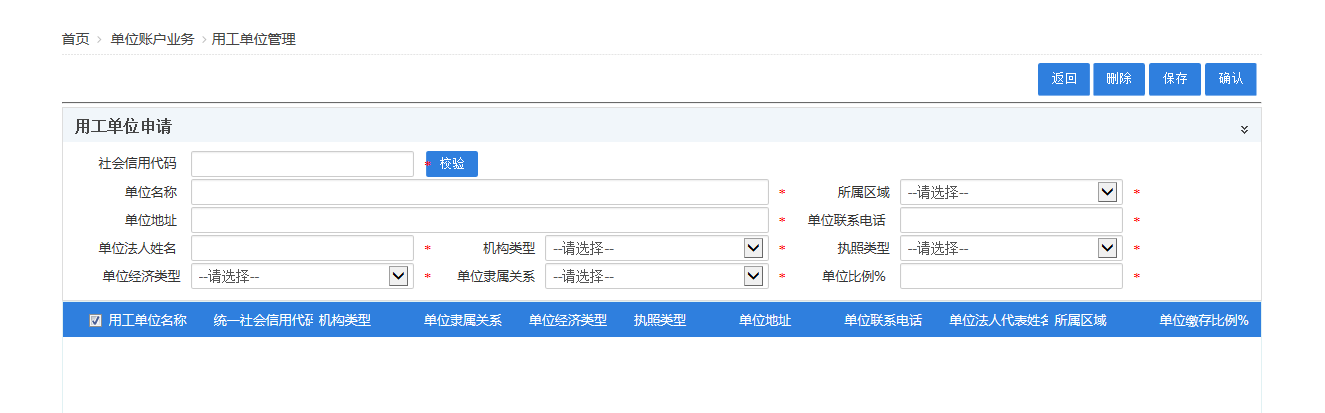Click the 用工单位申请 panel title
1325x413 pixels.
[123, 127]
